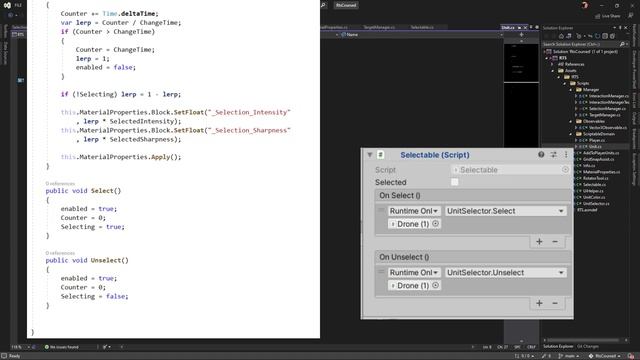Open object picker for On Unselect Drone (1)
The width and height of the screenshot is (640, 360).
(x=436, y=285)
